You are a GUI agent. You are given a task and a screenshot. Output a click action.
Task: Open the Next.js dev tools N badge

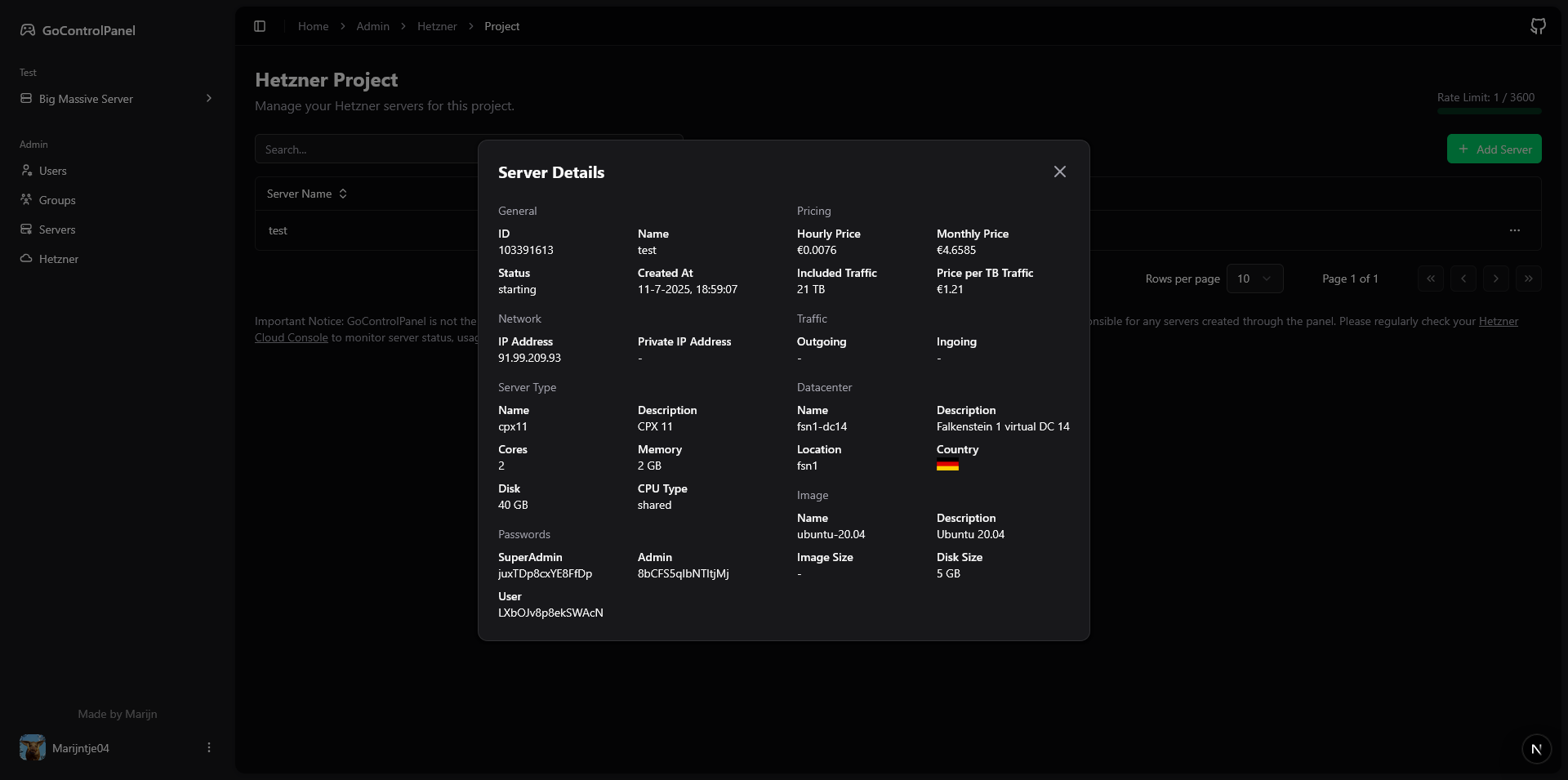(1536, 749)
